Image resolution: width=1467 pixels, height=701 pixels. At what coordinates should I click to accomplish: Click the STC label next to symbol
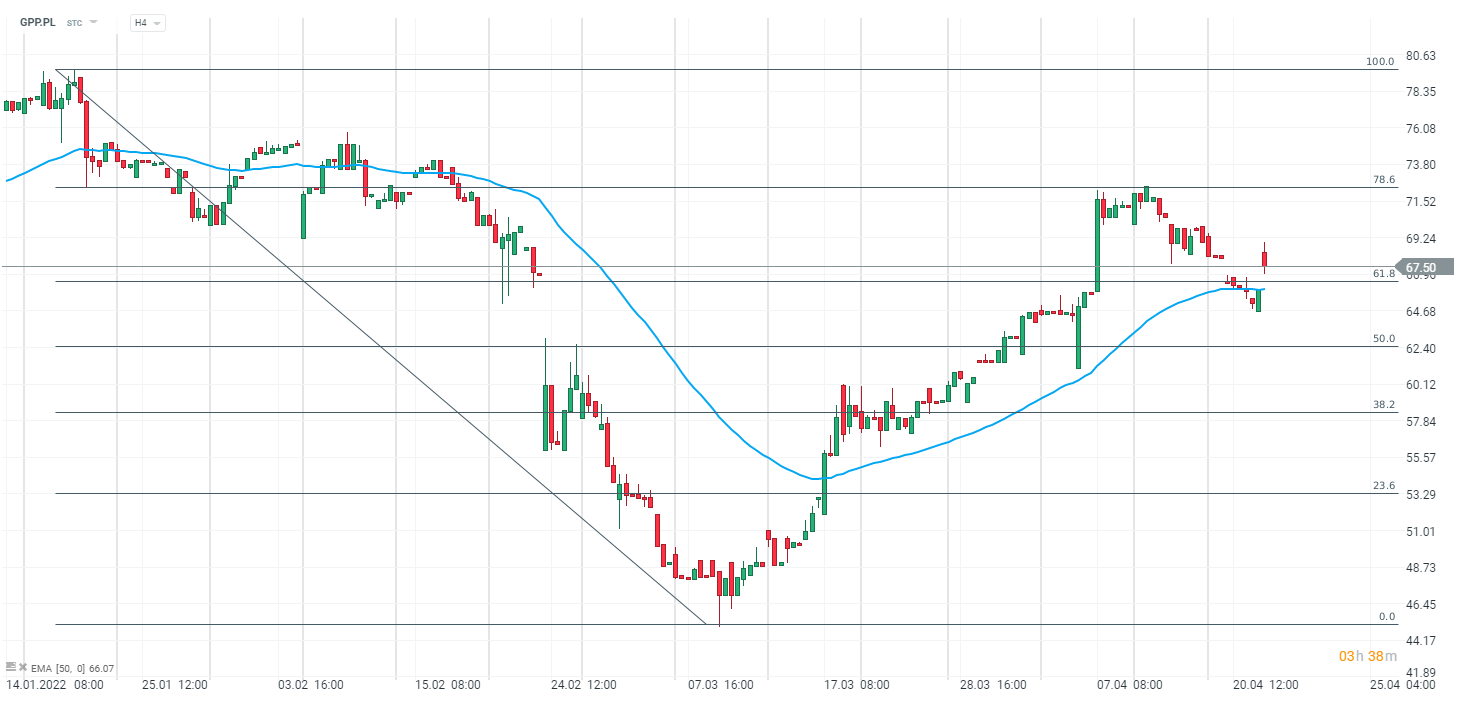[74, 23]
